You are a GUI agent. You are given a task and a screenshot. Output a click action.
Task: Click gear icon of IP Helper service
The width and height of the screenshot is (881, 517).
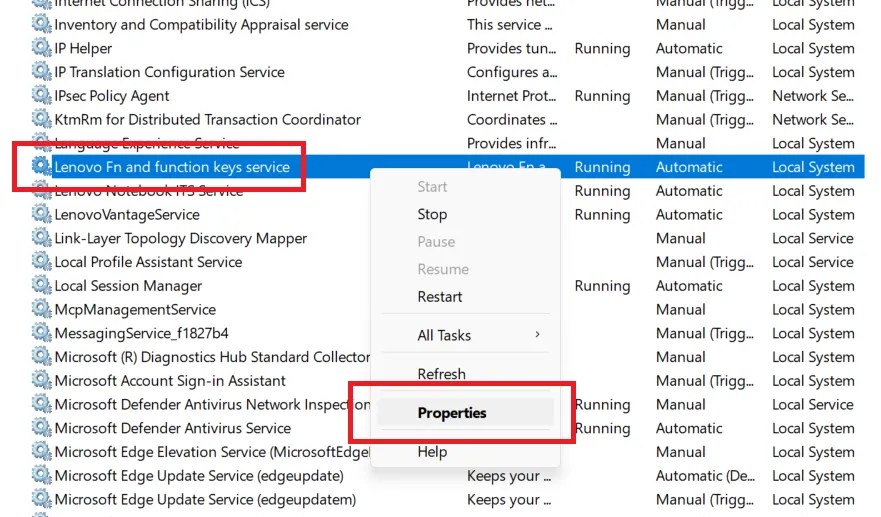click(42, 48)
